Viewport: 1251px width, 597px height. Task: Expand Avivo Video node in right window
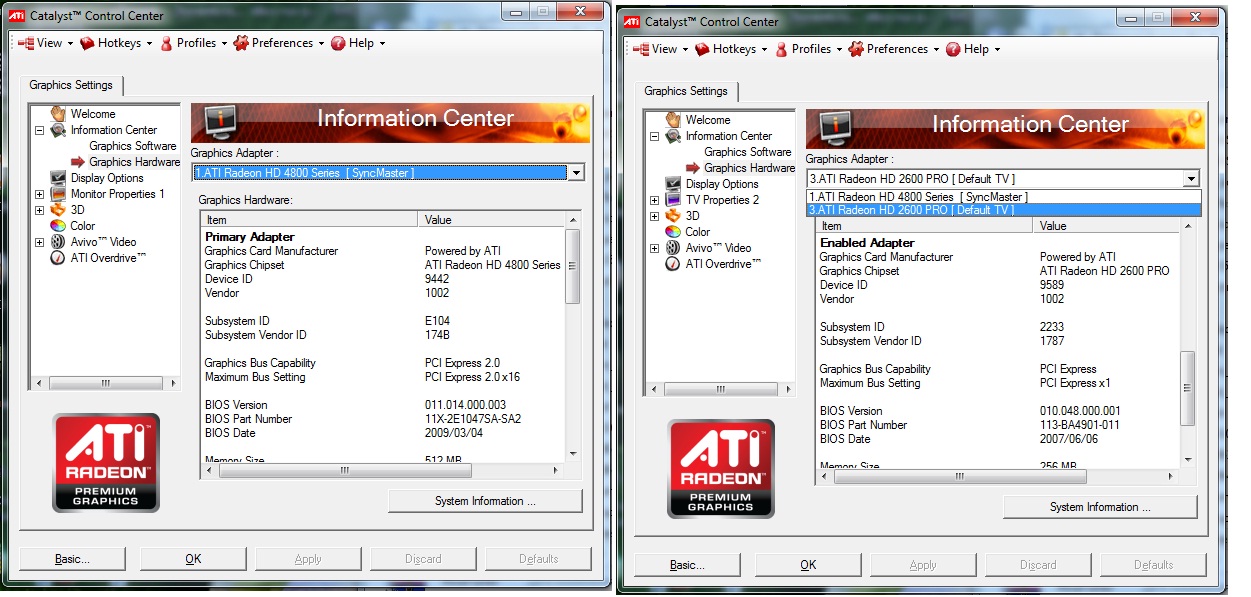(655, 248)
